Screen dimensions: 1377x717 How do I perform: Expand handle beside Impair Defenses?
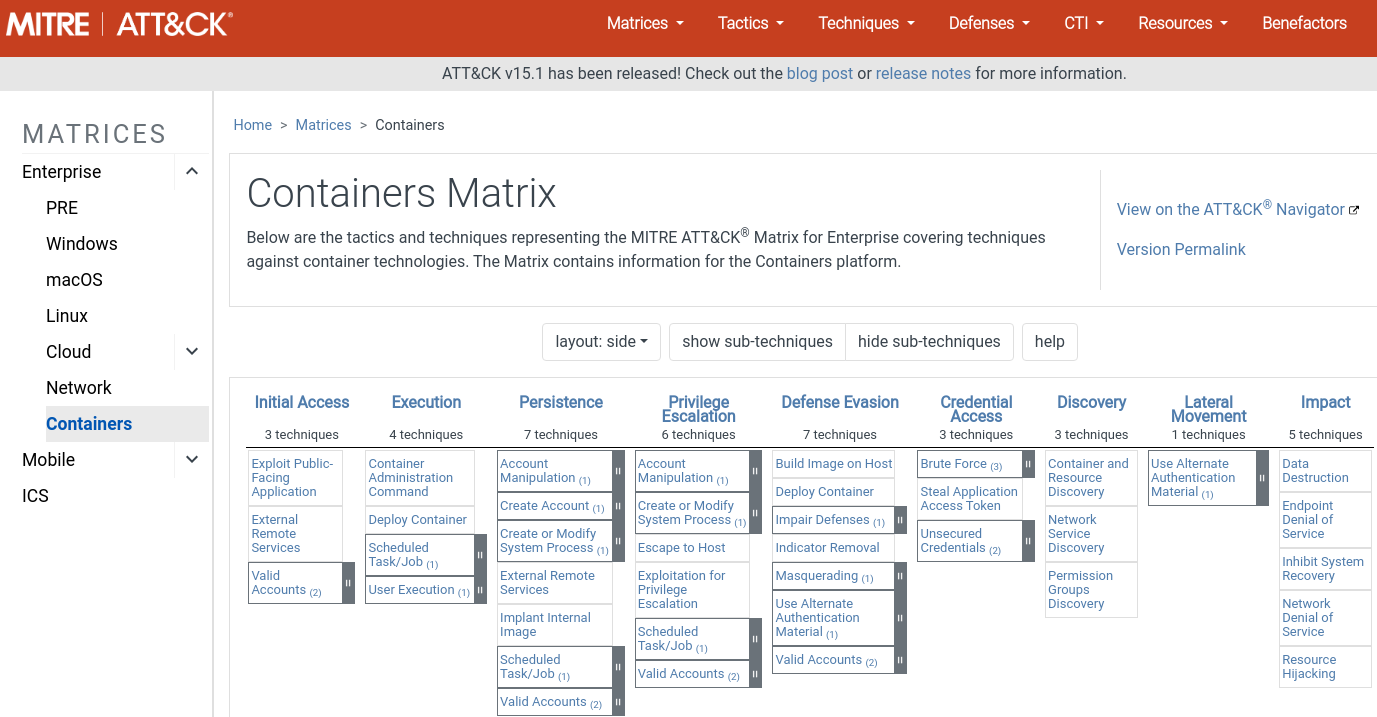point(900,520)
